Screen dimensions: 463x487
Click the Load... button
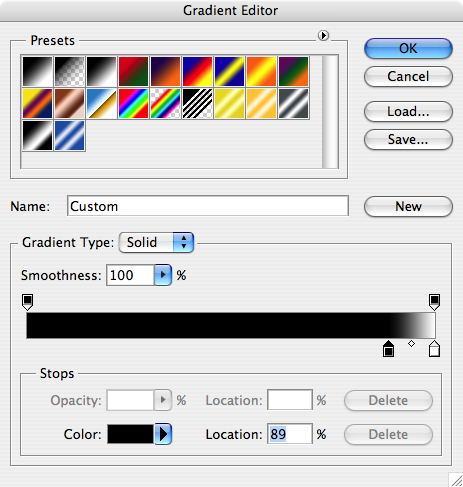click(408, 112)
